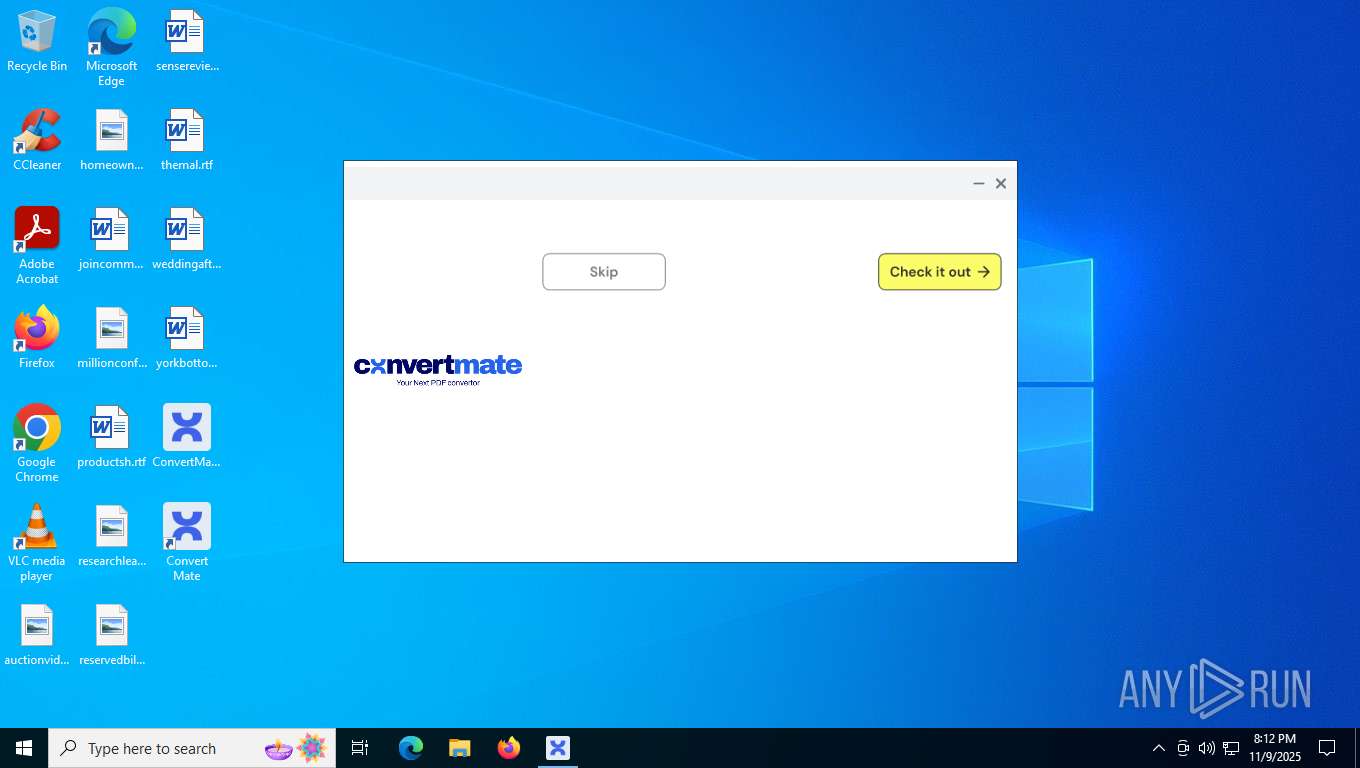Select the researchlea... image file icon
1360x768 pixels.
111,537
